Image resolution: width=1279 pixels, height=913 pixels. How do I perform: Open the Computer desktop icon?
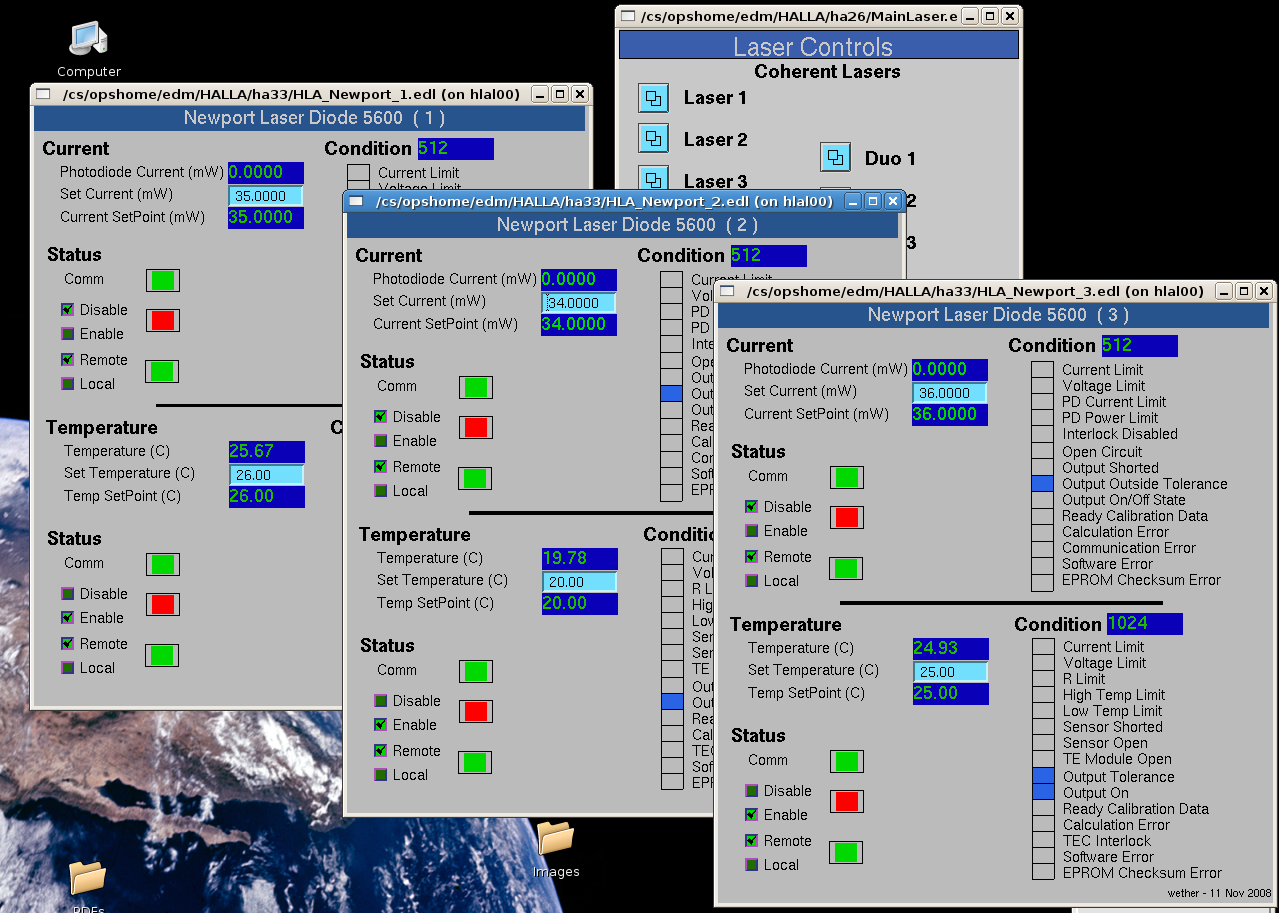coord(89,49)
